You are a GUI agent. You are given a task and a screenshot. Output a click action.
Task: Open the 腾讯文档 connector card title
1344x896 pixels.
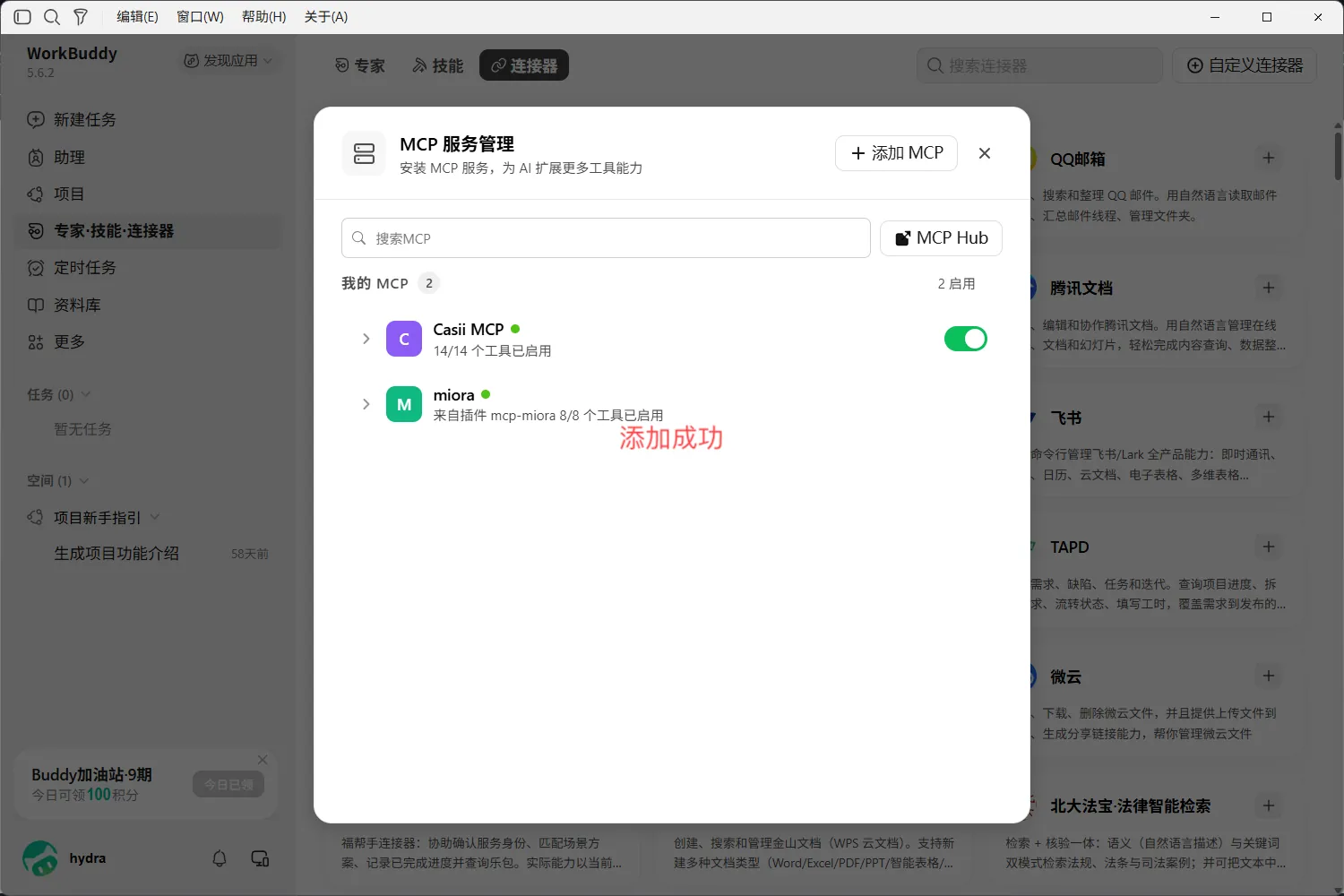tap(1081, 289)
